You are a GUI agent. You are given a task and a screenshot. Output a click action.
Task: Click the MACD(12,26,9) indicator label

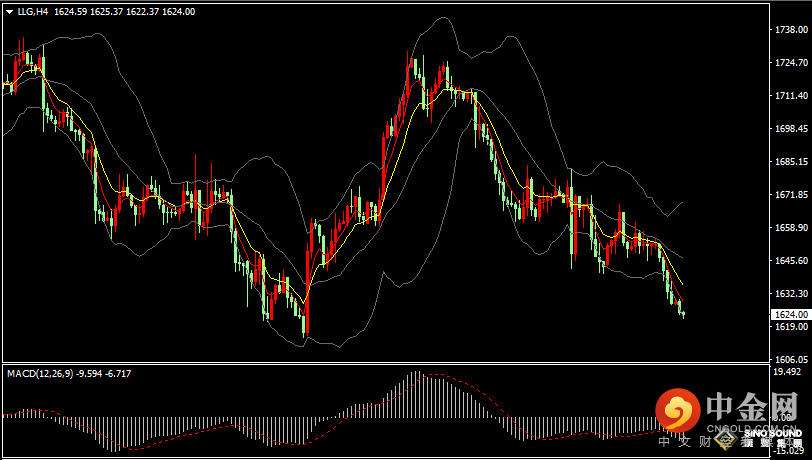(x=42, y=373)
